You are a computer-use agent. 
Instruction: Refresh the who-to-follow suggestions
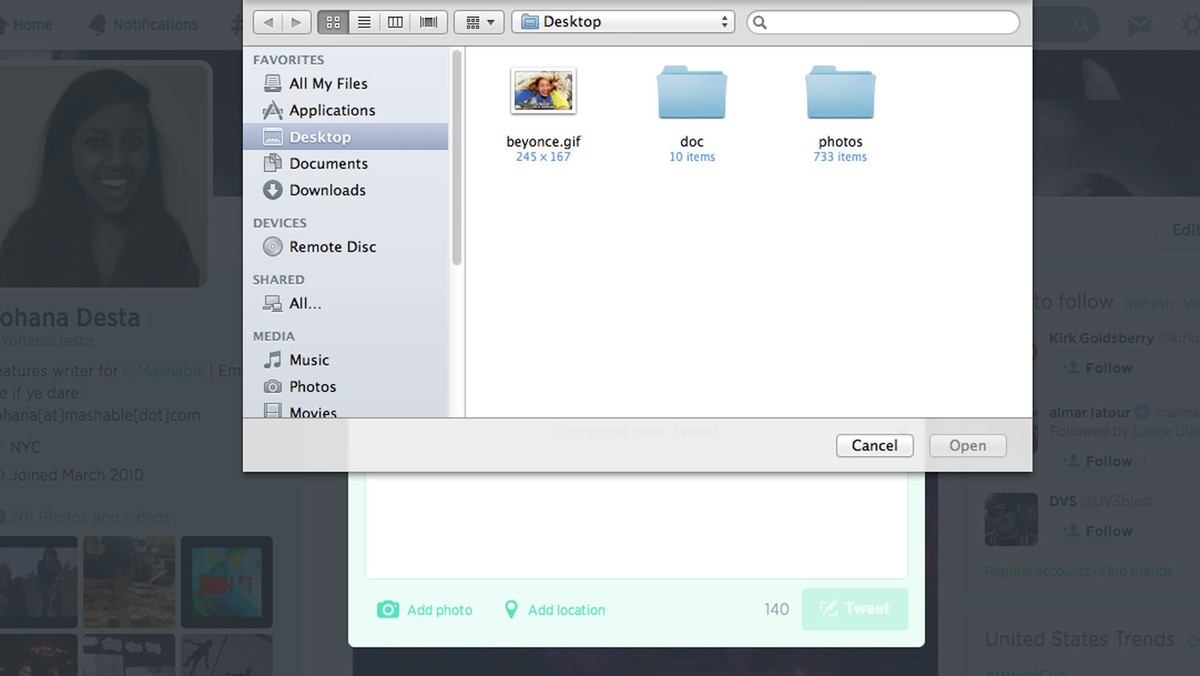coord(1148,303)
